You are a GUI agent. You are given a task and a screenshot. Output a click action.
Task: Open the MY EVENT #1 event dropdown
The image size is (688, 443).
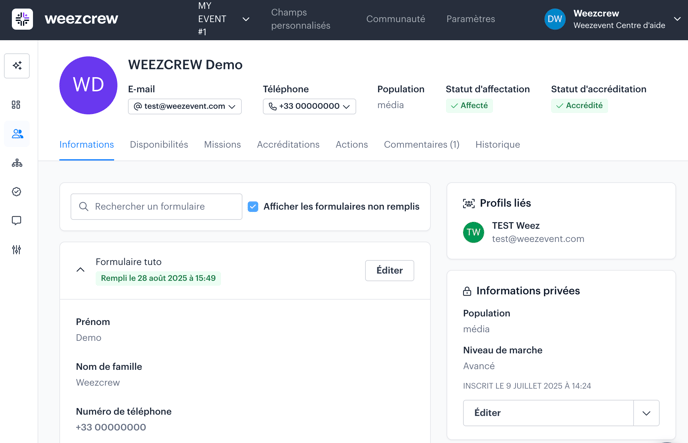(x=223, y=19)
